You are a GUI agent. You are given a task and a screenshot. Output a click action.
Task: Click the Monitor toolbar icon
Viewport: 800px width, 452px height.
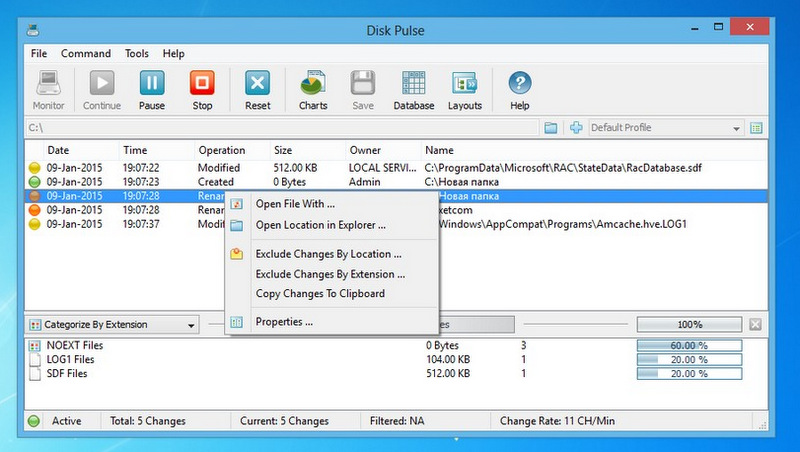[x=48, y=83]
